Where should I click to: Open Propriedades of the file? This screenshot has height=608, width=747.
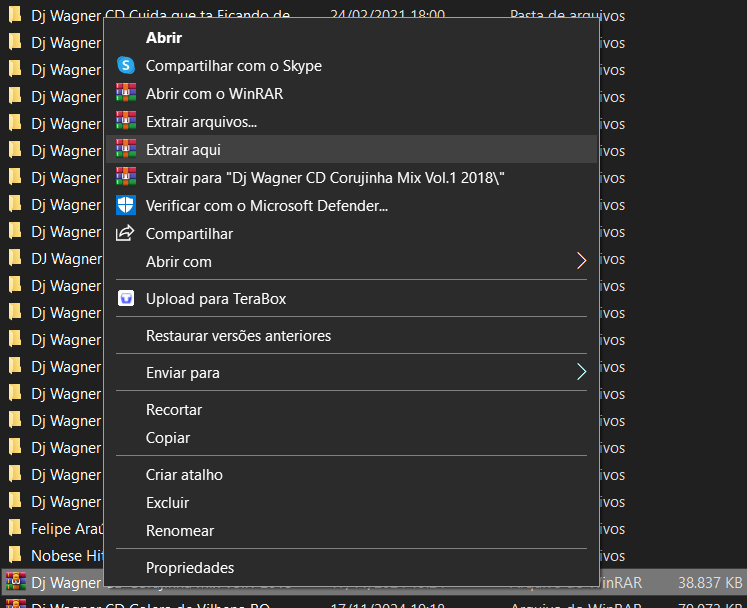[x=190, y=568]
